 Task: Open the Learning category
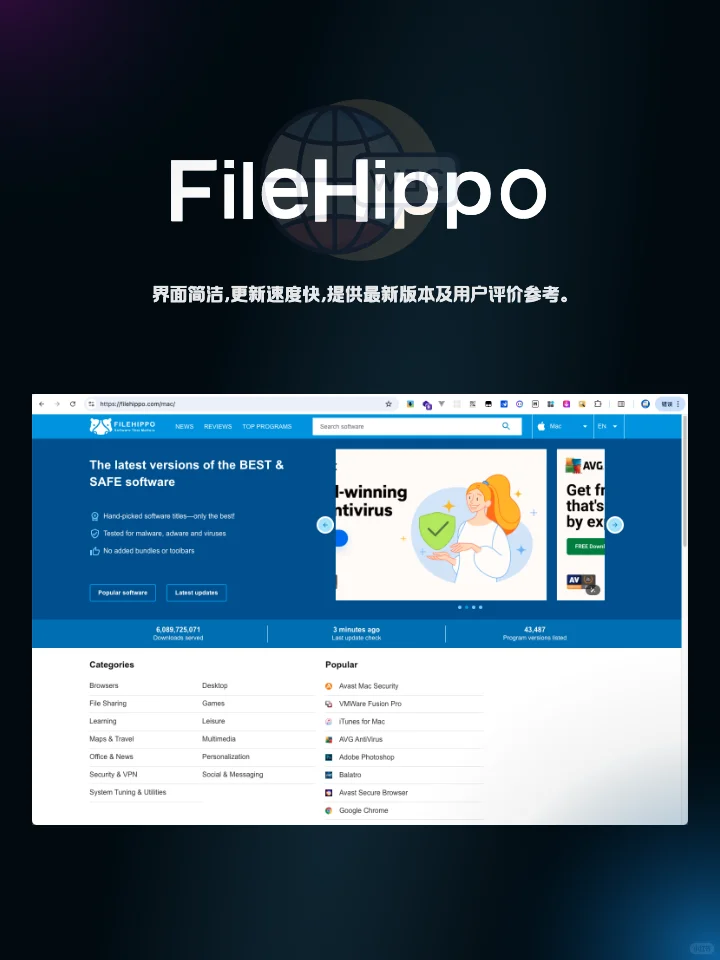point(103,721)
